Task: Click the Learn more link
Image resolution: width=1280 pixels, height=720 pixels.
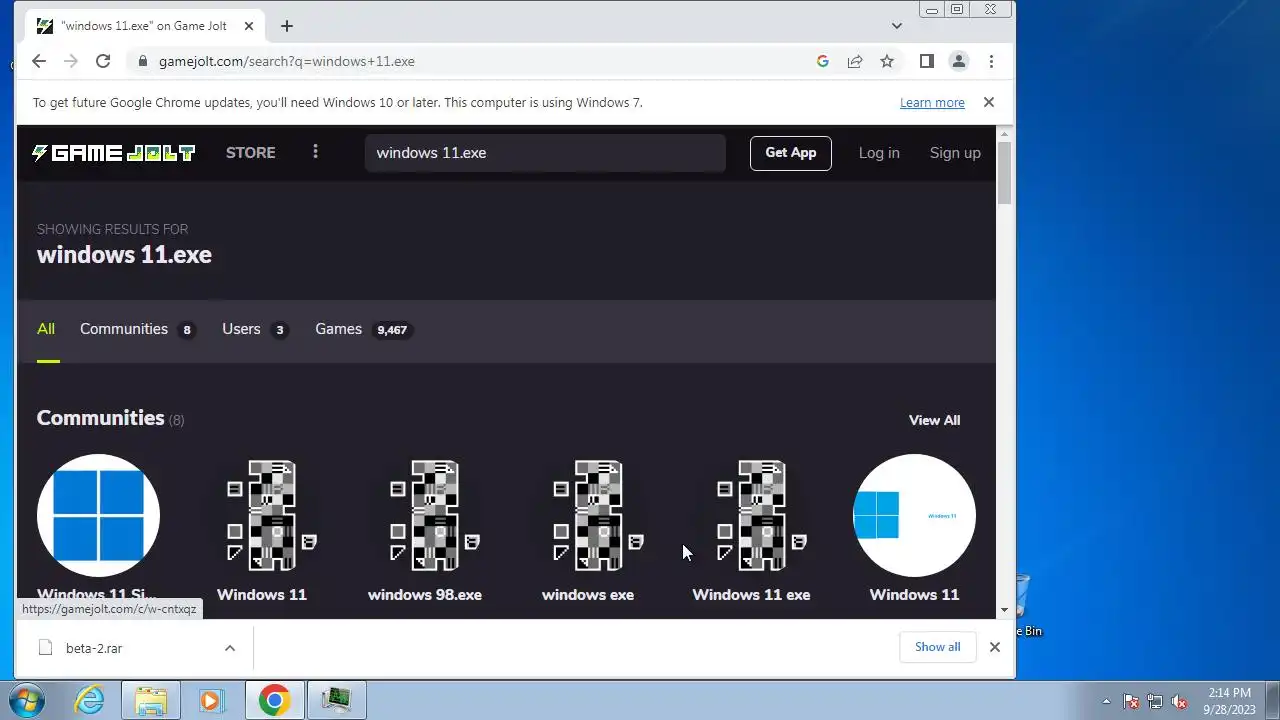Action: [x=932, y=102]
